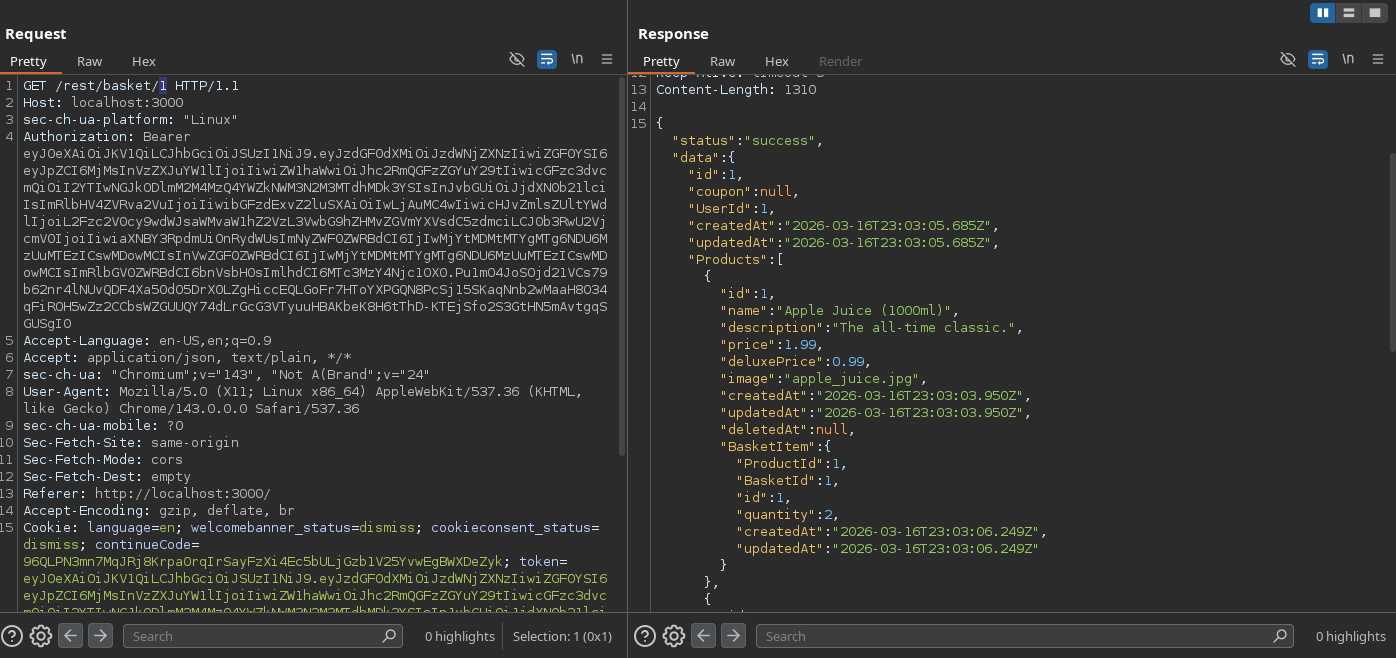Click the Response vertical scrollbar
1396x658 pixels.
pyautogui.click(x=1390, y=250)
